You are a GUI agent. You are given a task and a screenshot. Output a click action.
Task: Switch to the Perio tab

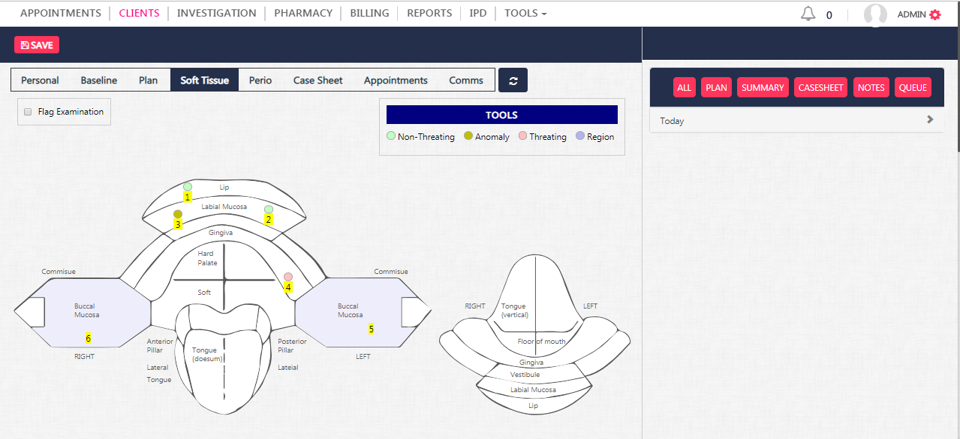click(260, 81)
